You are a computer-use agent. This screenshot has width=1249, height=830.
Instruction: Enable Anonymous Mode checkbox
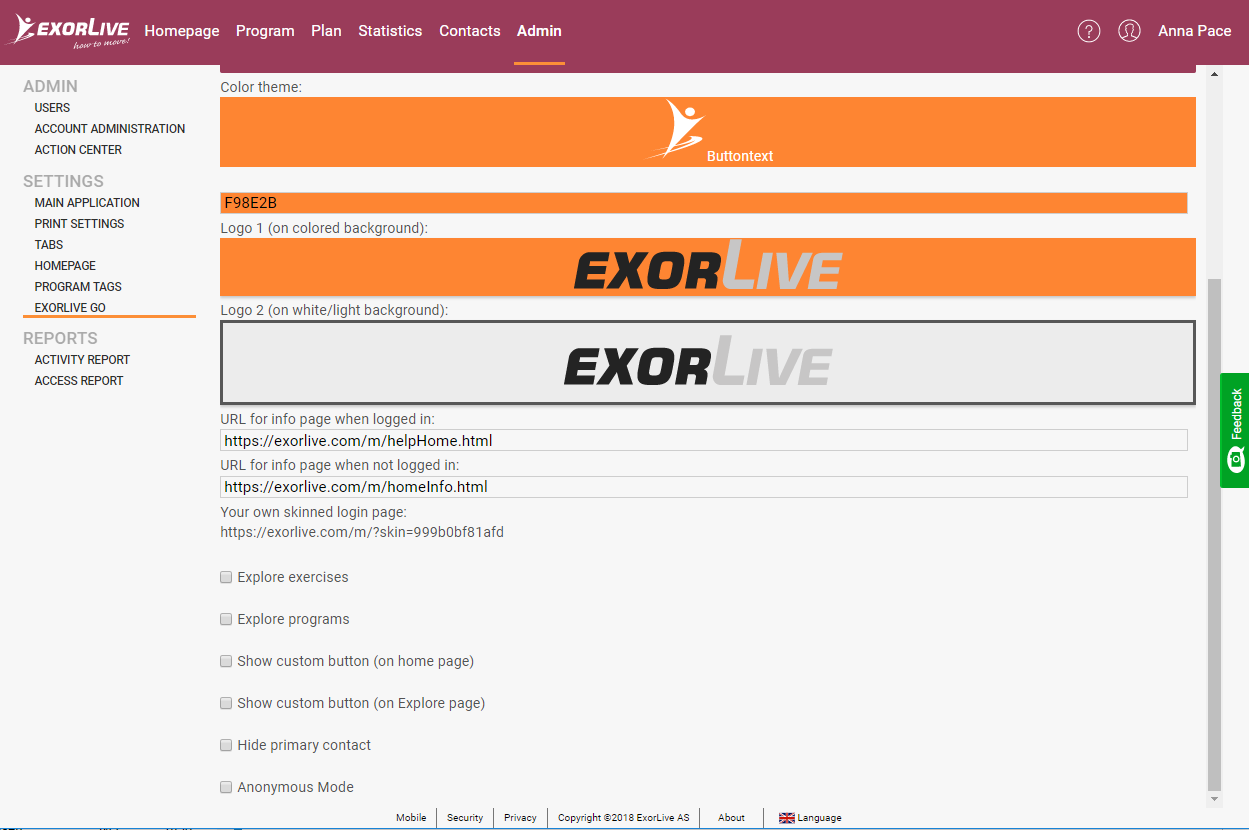pos(226,787)
